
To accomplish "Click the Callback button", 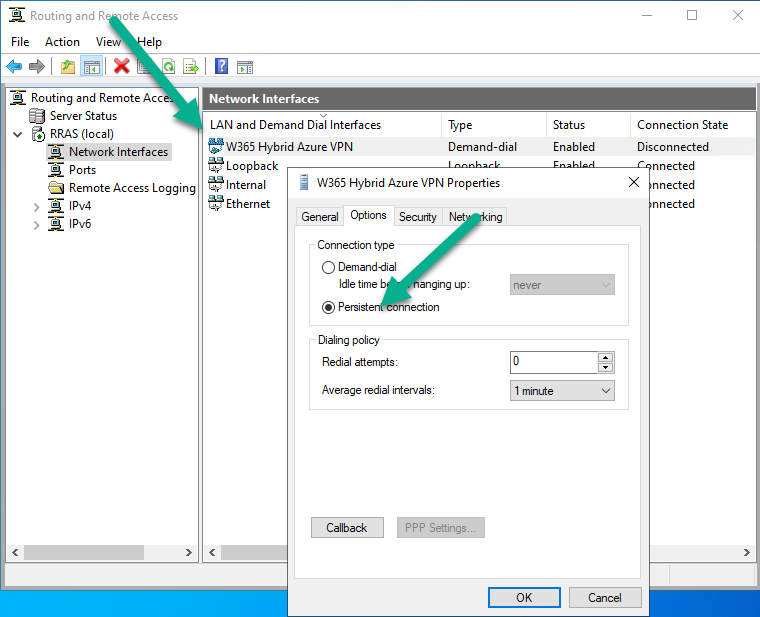I will [x=347, y=527].
